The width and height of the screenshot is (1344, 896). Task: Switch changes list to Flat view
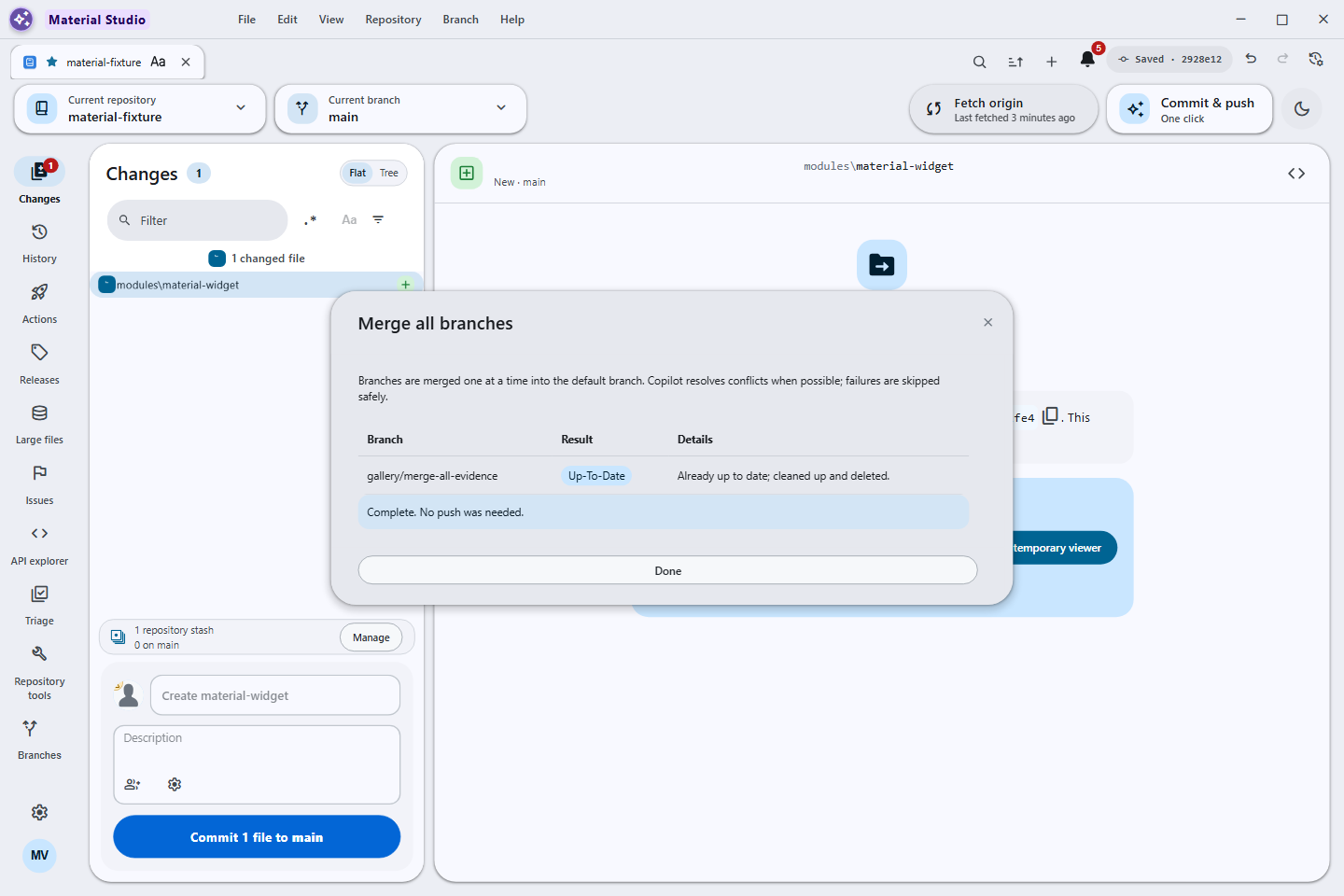pos(357,174)
